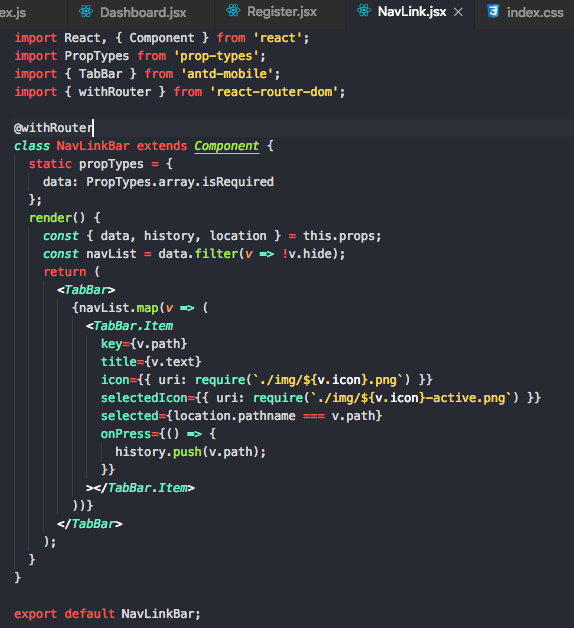Click 'NavLinkBar' in the class declaration
The image size is (574, 628).
tap(93, 146)
